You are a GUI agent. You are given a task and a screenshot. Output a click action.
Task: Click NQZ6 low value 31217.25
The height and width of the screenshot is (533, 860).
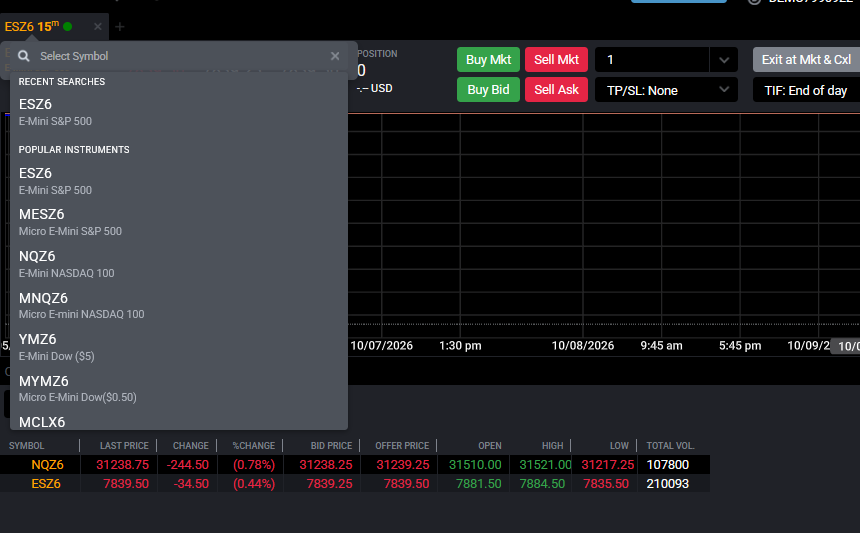tap(608, 464)
